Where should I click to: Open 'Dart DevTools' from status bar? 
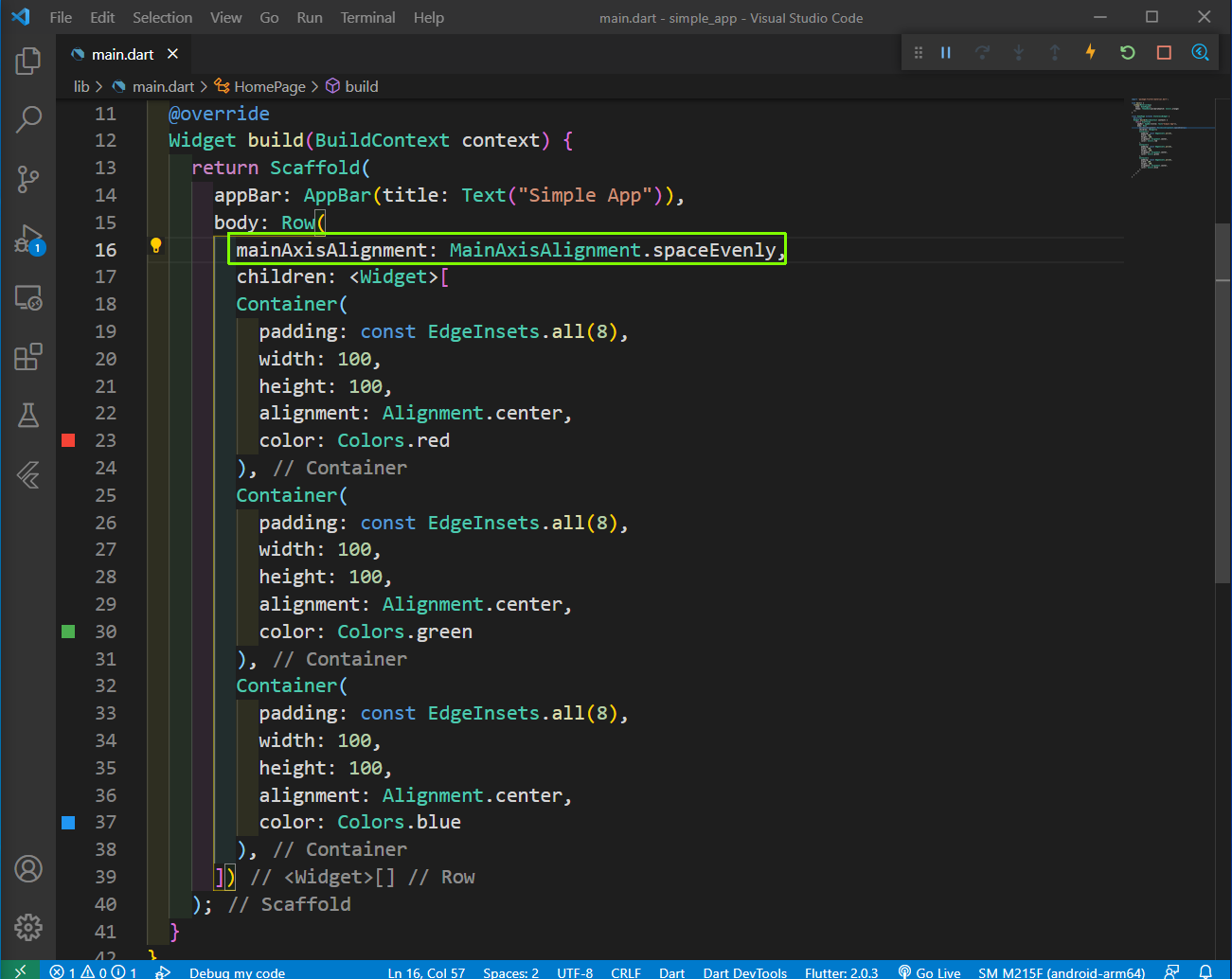coord(744,972)
